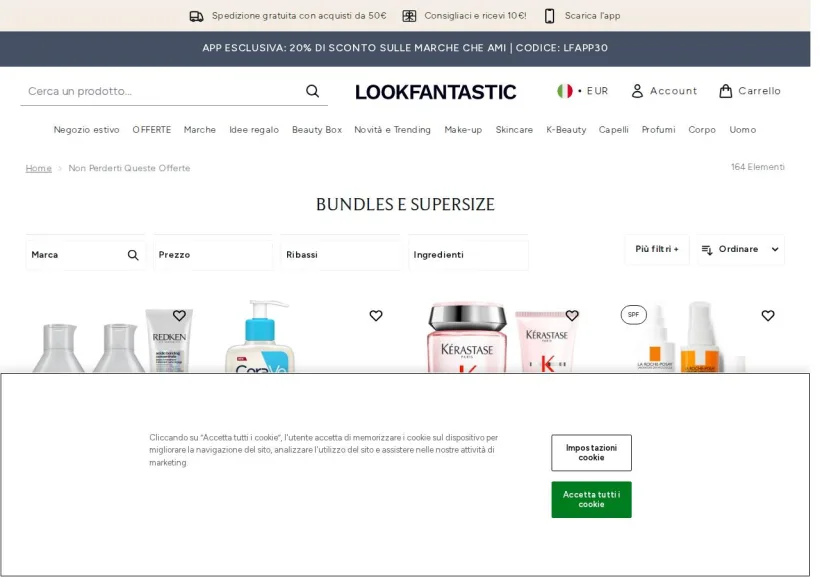Click the Non Perderti Queste Offerte breadcrumb
Image resolution: width=820 pixels, height=577 pixels.
tap(129, 168)
